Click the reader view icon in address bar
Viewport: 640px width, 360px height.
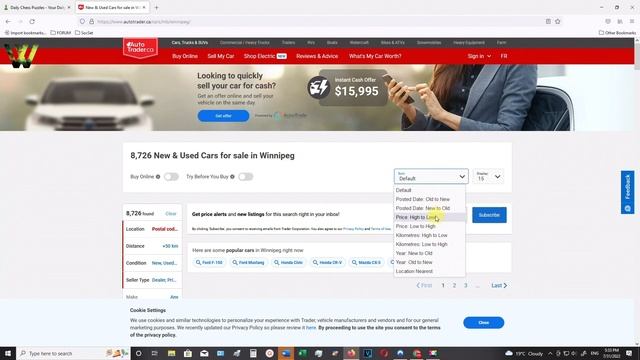[x=548, y=21]
